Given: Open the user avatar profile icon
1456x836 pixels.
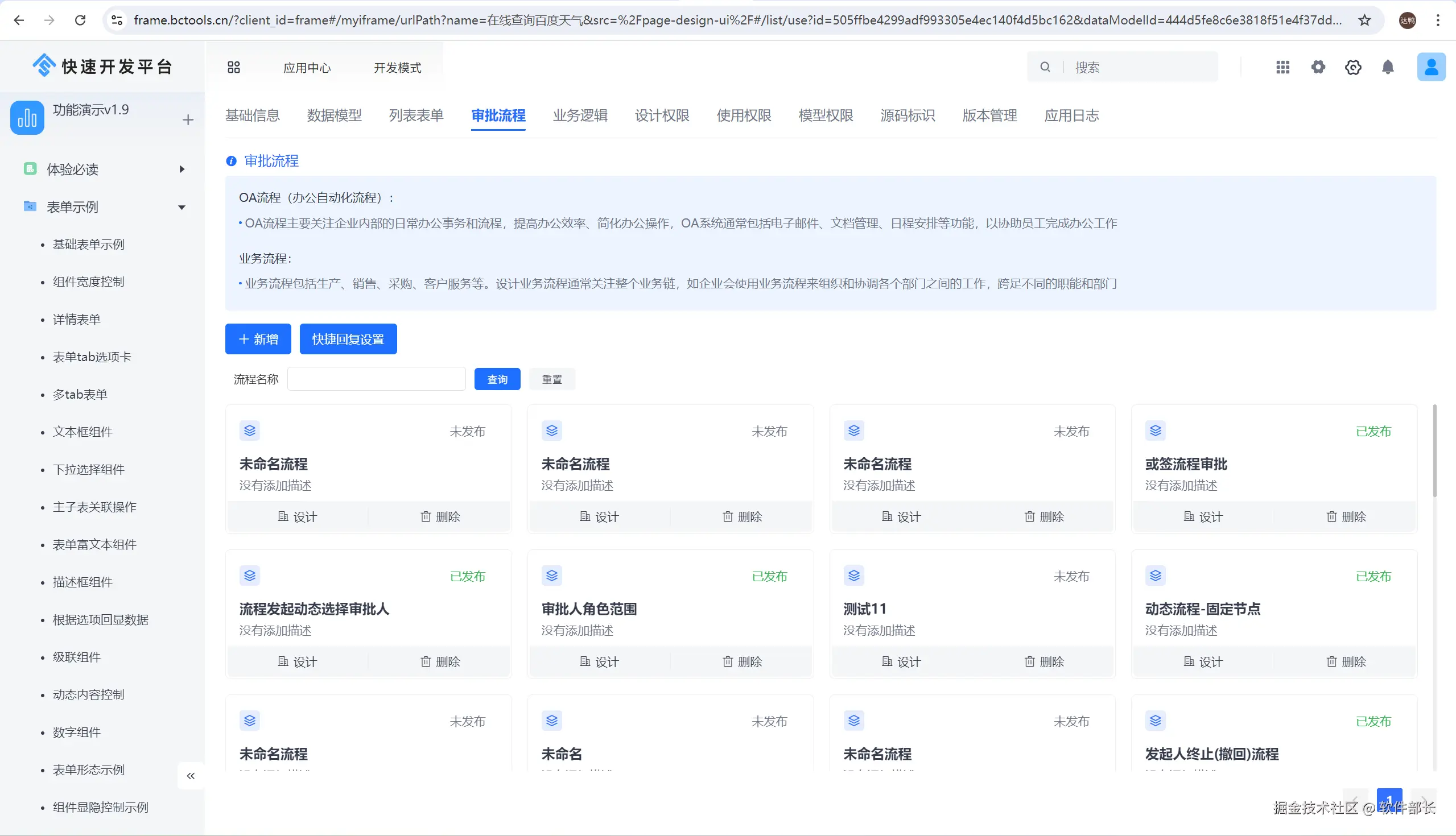Looking at the screenshot, I should [1431, 67].
